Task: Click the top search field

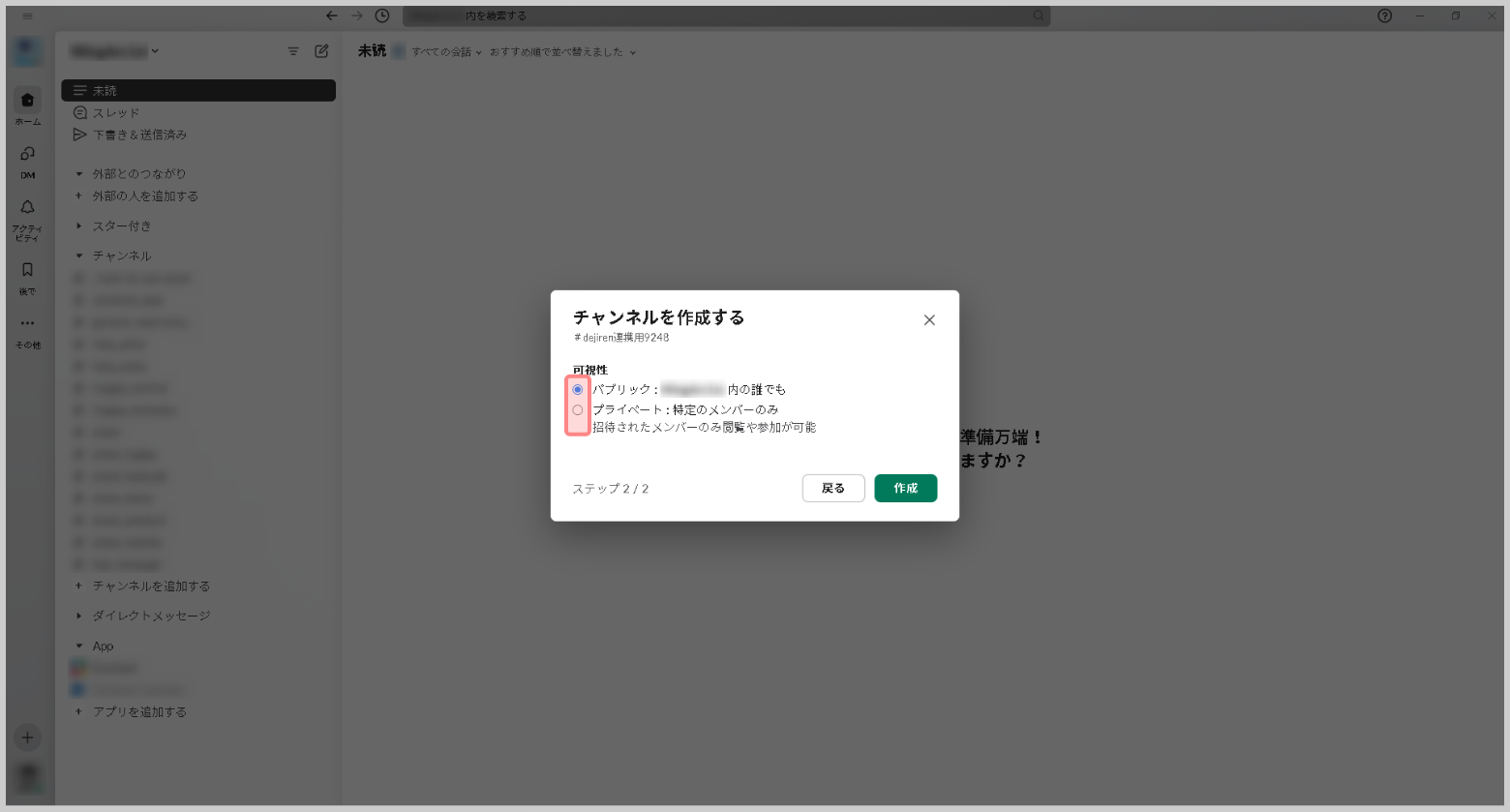Action: 726,15
